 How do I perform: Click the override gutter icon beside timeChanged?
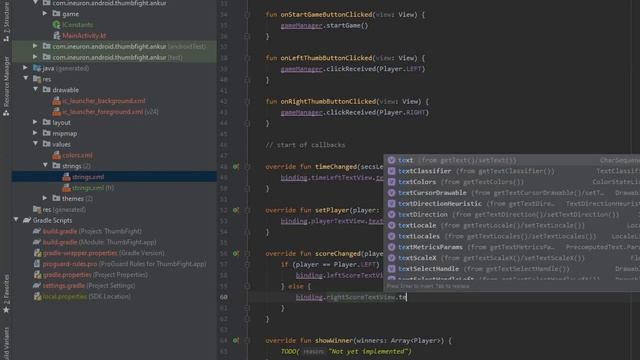[x=236, y=167]
